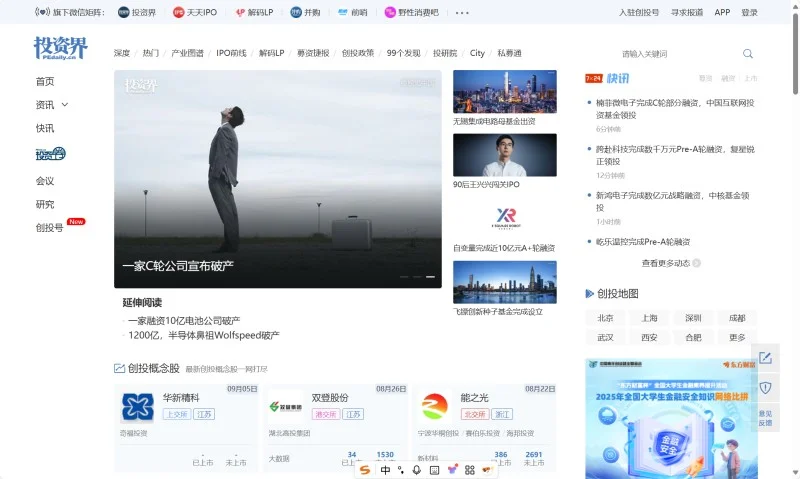The image size is (800, 479).
Task: Select the 投研院 navigation tab
Action: [x=445, y=53]
